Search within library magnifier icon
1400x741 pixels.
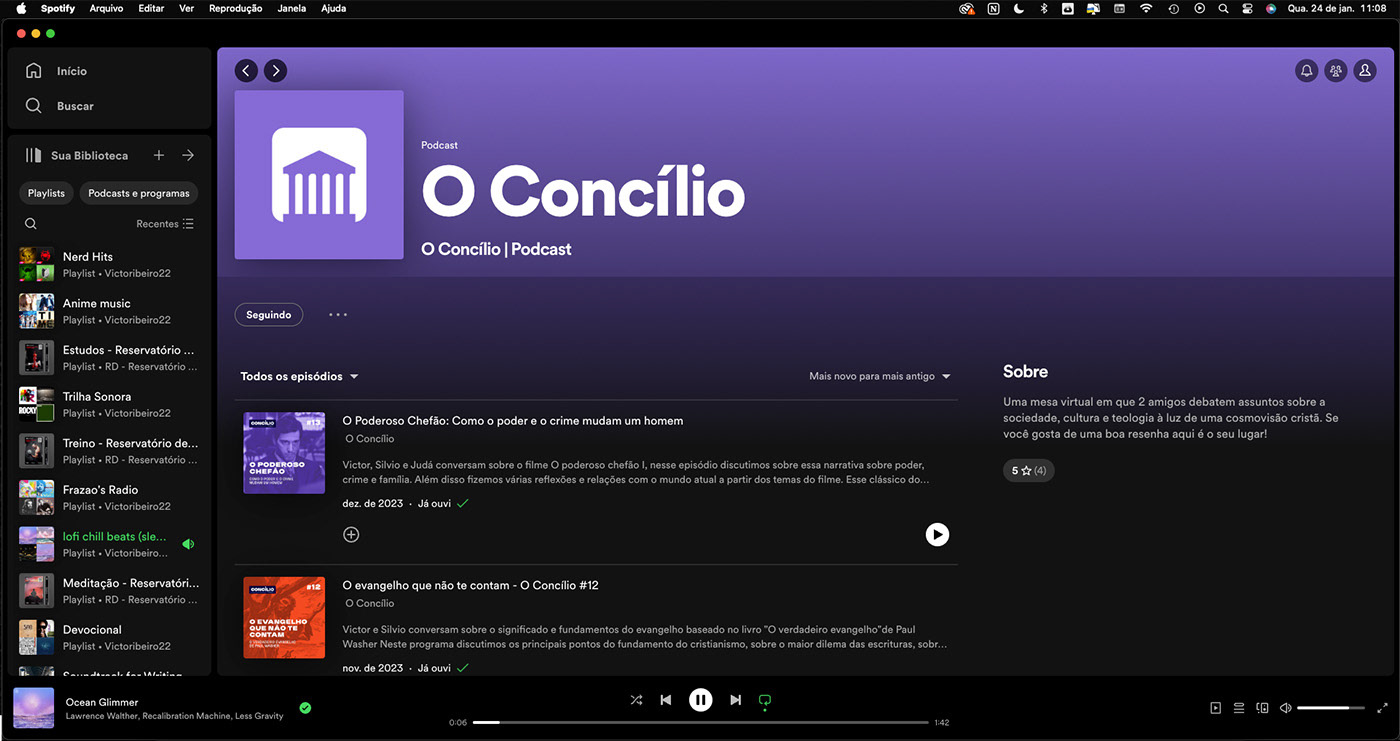pyautogui.click(x=31, y=224)
